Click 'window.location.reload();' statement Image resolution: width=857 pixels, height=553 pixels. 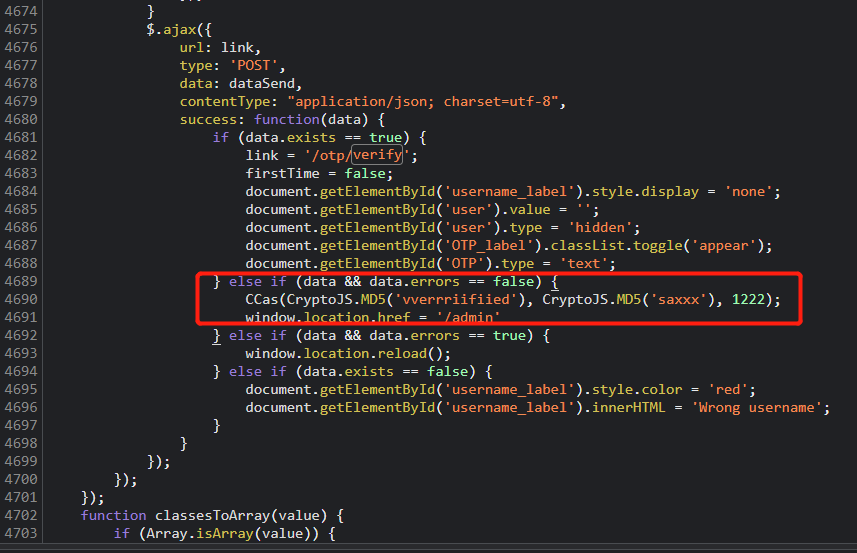coord(348,354)
